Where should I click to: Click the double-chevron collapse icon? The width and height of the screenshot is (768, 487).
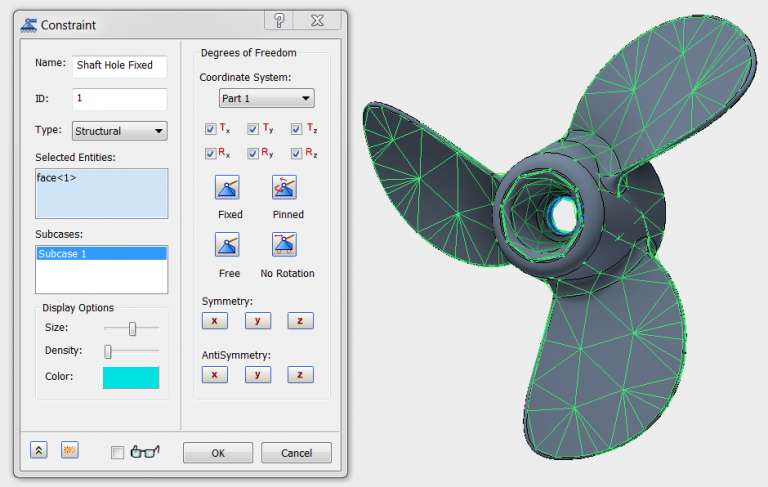39,450
